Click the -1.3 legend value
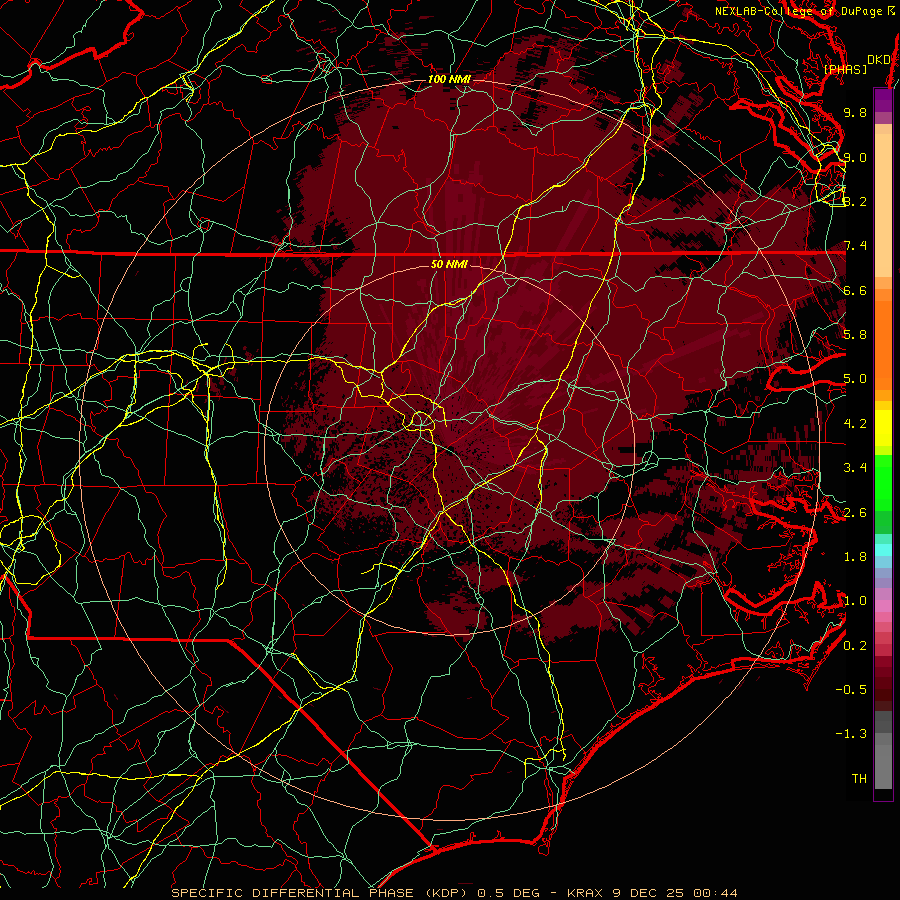This screenshot has height=900, width=900. (851, 734)
